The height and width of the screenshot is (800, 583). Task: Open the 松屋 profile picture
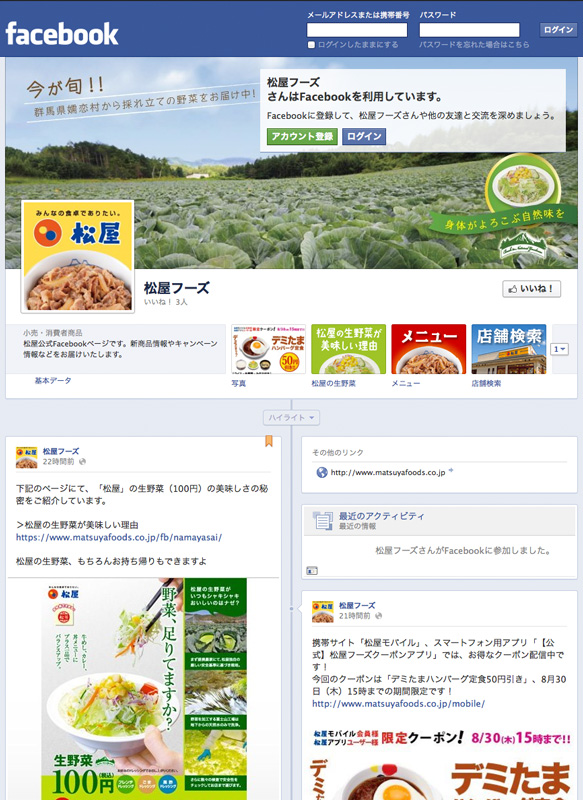point(78,257)
